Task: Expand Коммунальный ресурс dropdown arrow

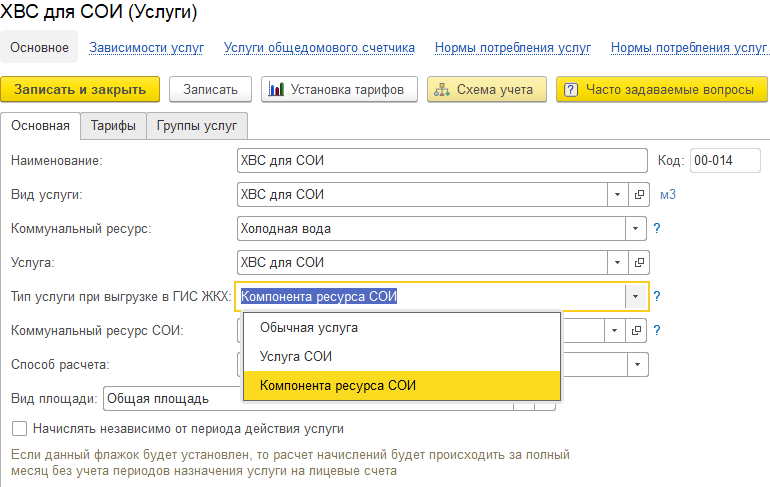Action: click(635, 229)
